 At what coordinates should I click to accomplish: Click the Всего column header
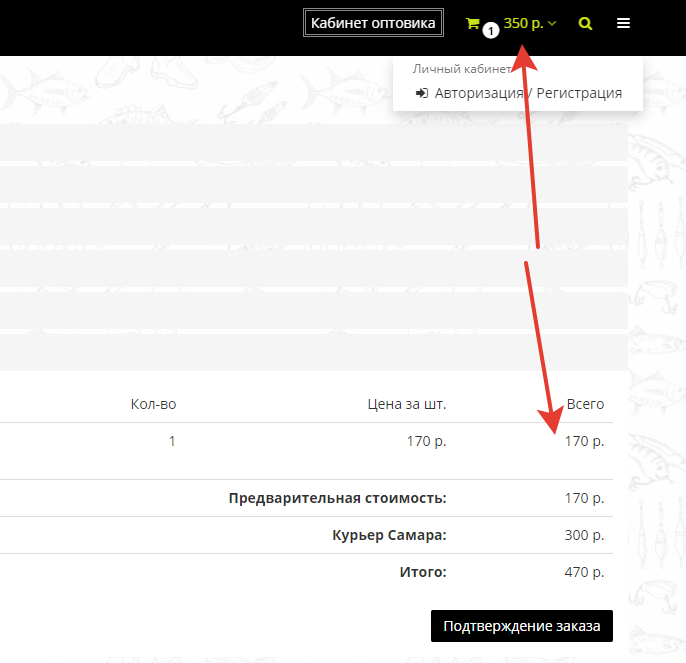coord(585,404)
